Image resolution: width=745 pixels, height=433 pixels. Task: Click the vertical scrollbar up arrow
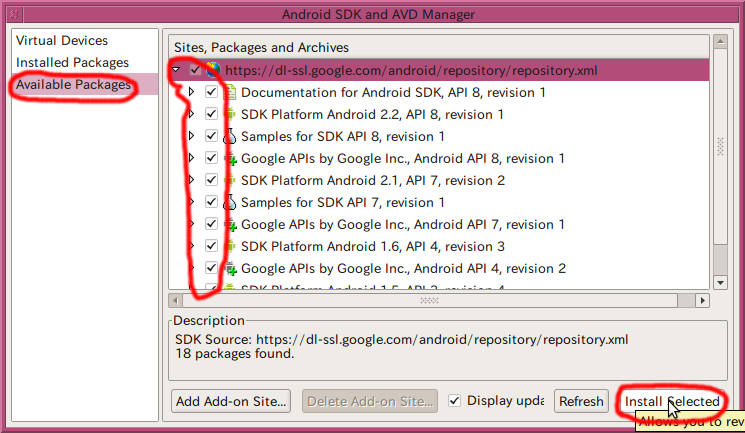(x=720, y=41)
